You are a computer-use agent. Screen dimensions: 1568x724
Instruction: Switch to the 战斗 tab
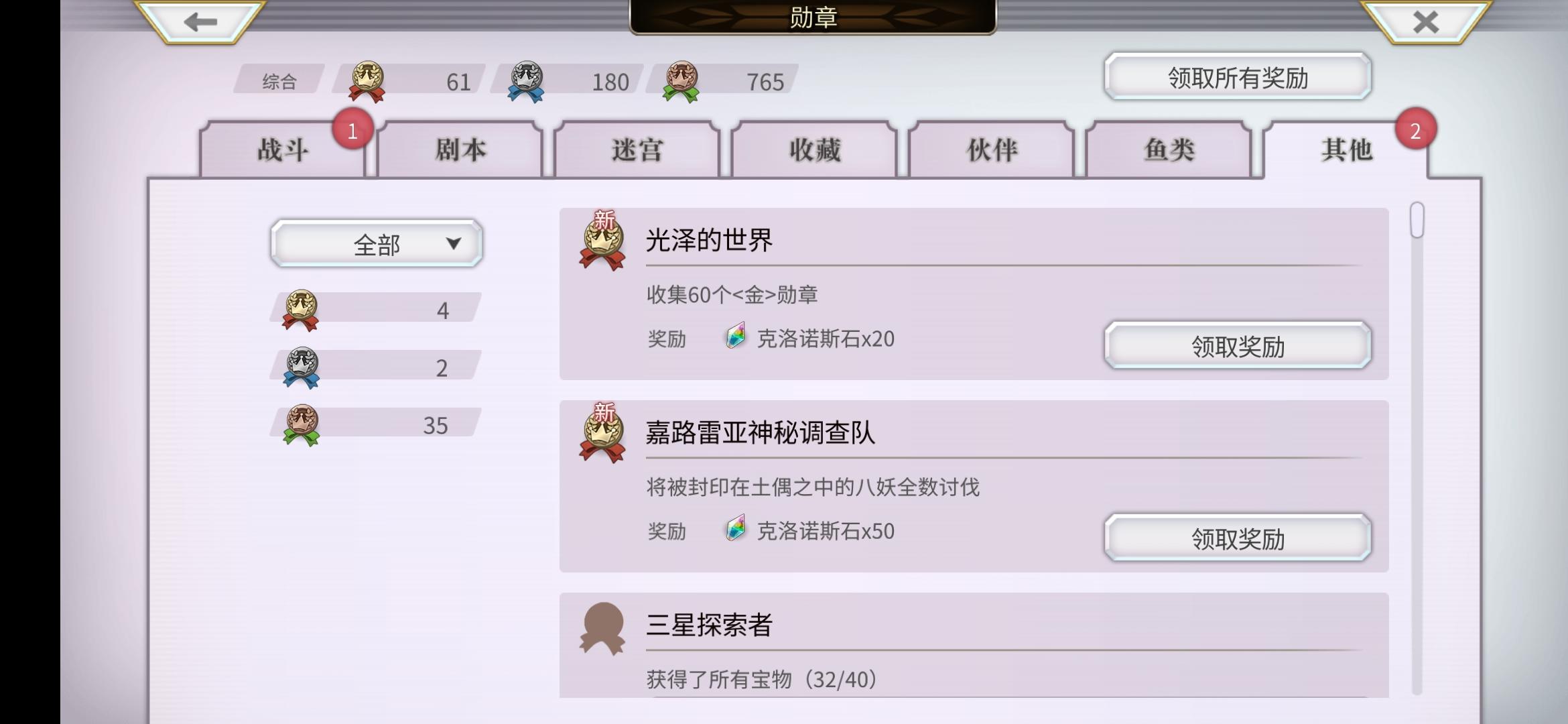click(x=283, y=149)
